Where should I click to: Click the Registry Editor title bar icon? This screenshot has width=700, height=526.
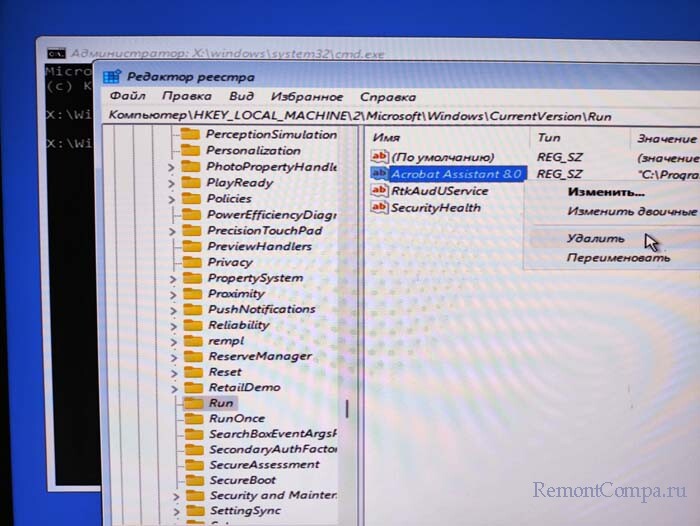click(112, 77)
